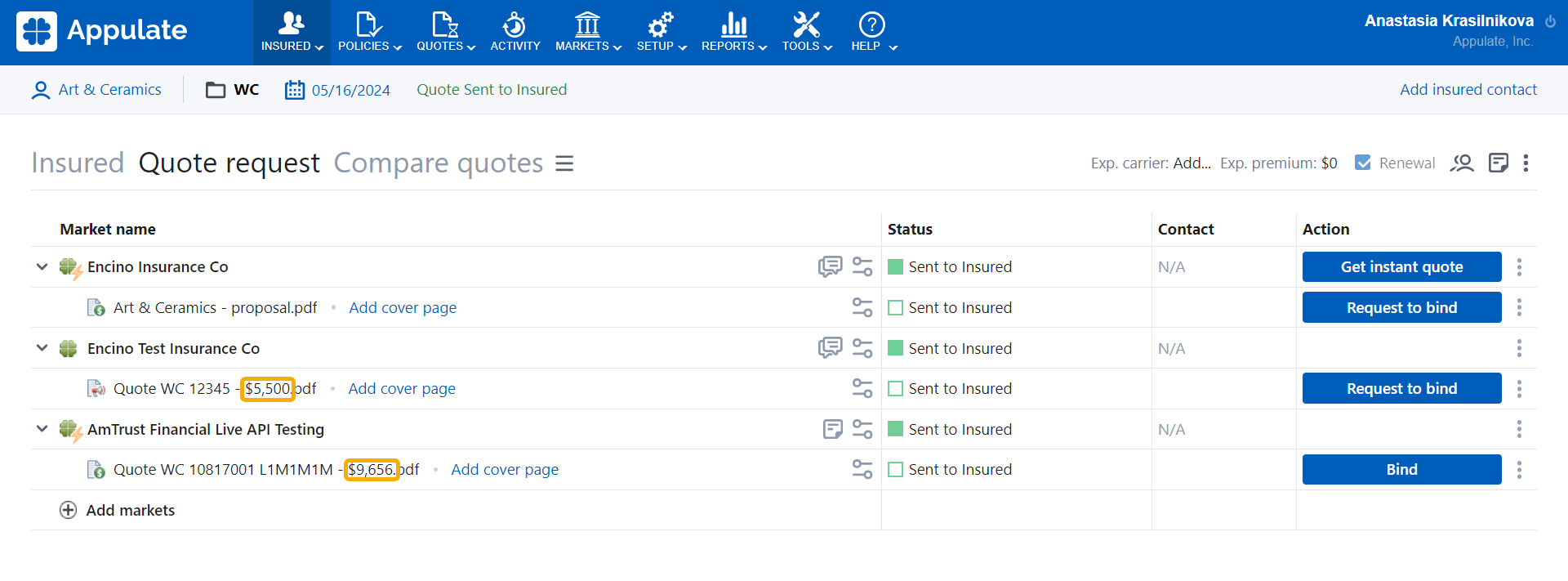Image resolution: width=1568 pixels, height=581 pixels.
Task: Open Art & Ceramics - proposal.pdf file
Action: 215,307
